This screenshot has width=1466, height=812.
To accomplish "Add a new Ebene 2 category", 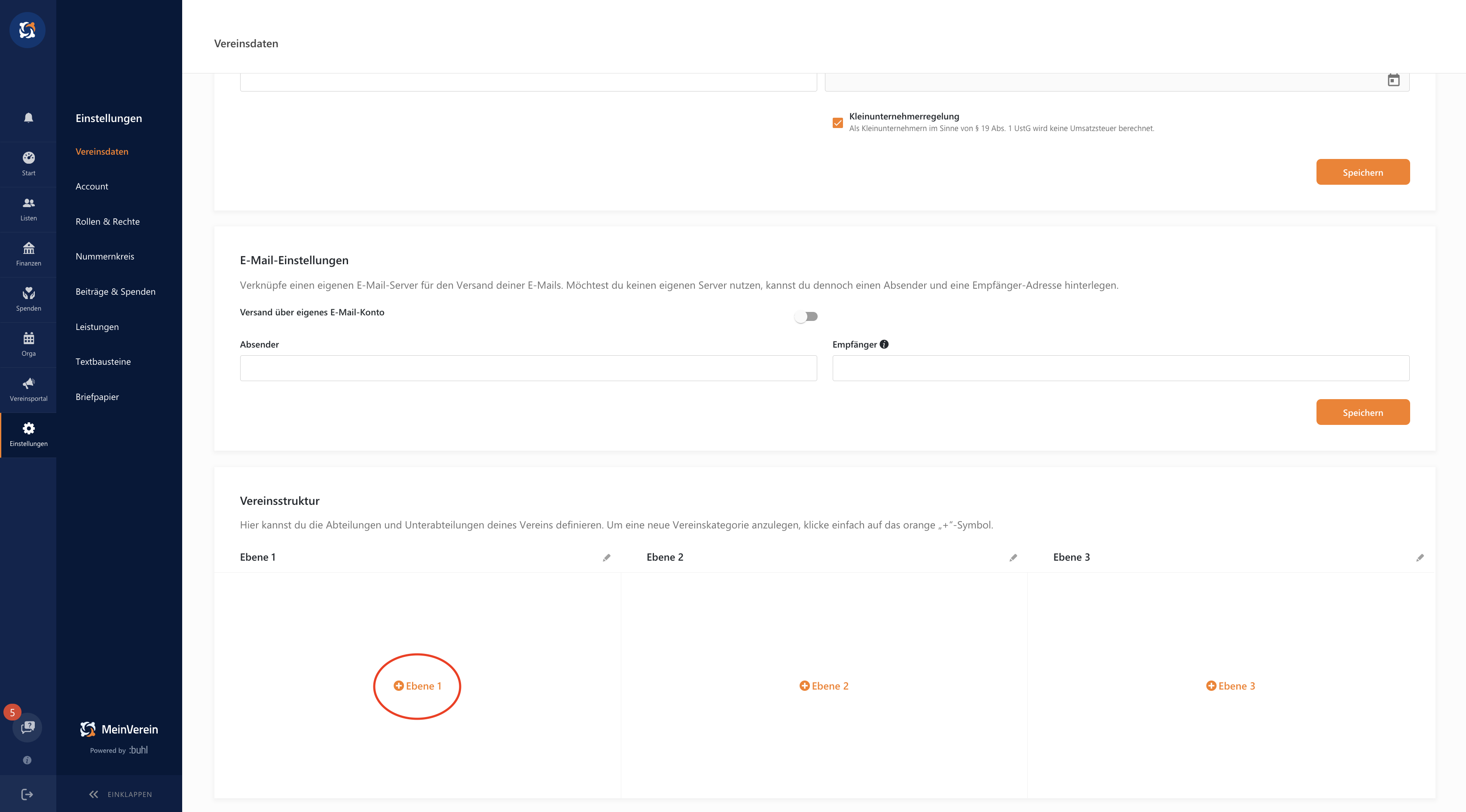I will pos(824,686).
